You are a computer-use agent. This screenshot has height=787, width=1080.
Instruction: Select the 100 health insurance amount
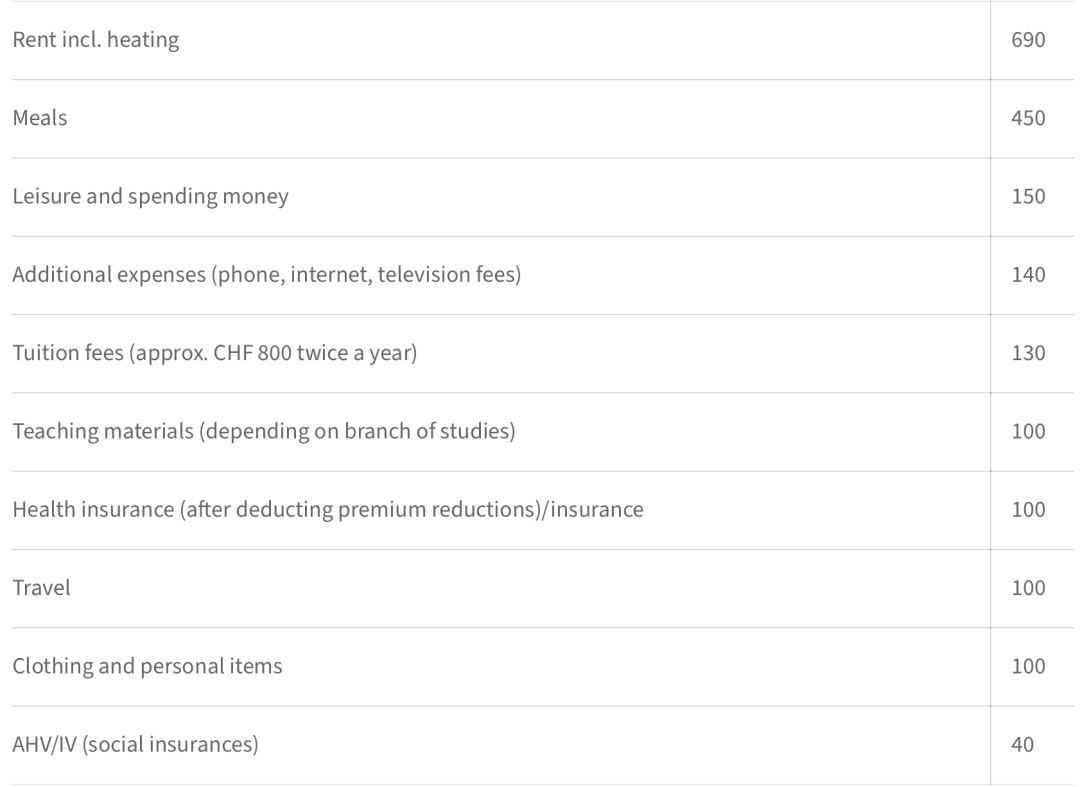coord(1028,510)
